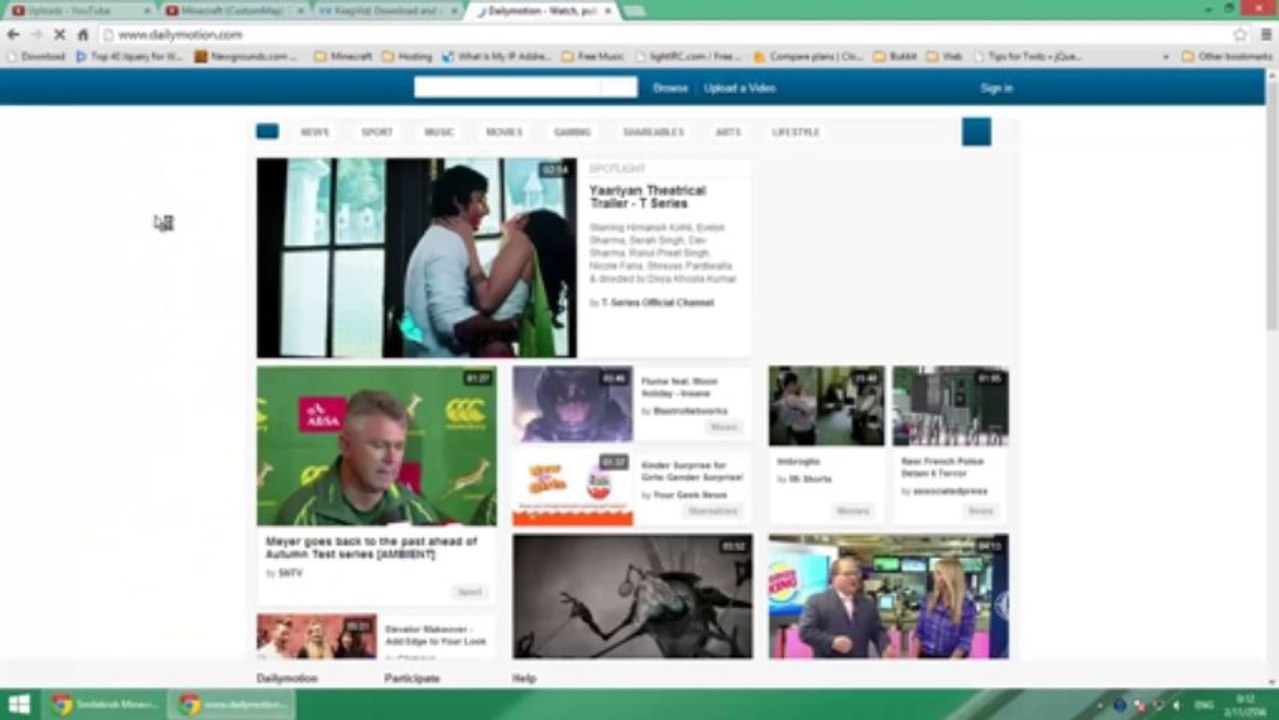The height and width of the screenshot is (720, 1279).
Task: Open the Raw: French Police video thumbnail
Action: [x=950, y=406]
